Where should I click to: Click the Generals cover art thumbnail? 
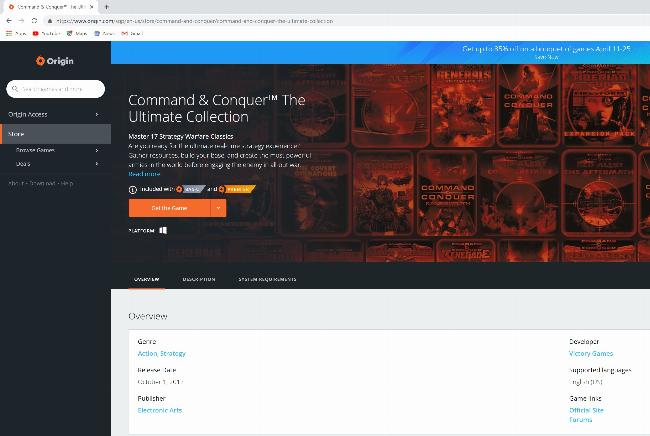pyautogui.click(x=463, y=106)
